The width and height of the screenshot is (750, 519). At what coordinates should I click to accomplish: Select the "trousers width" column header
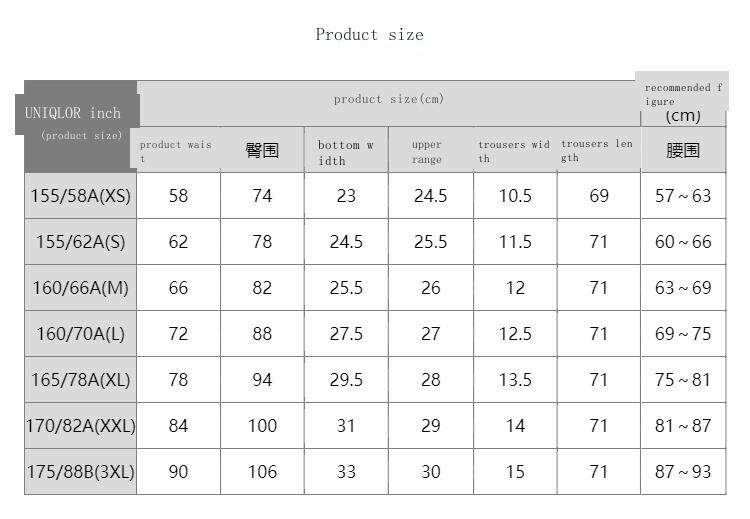coord(514,151)
